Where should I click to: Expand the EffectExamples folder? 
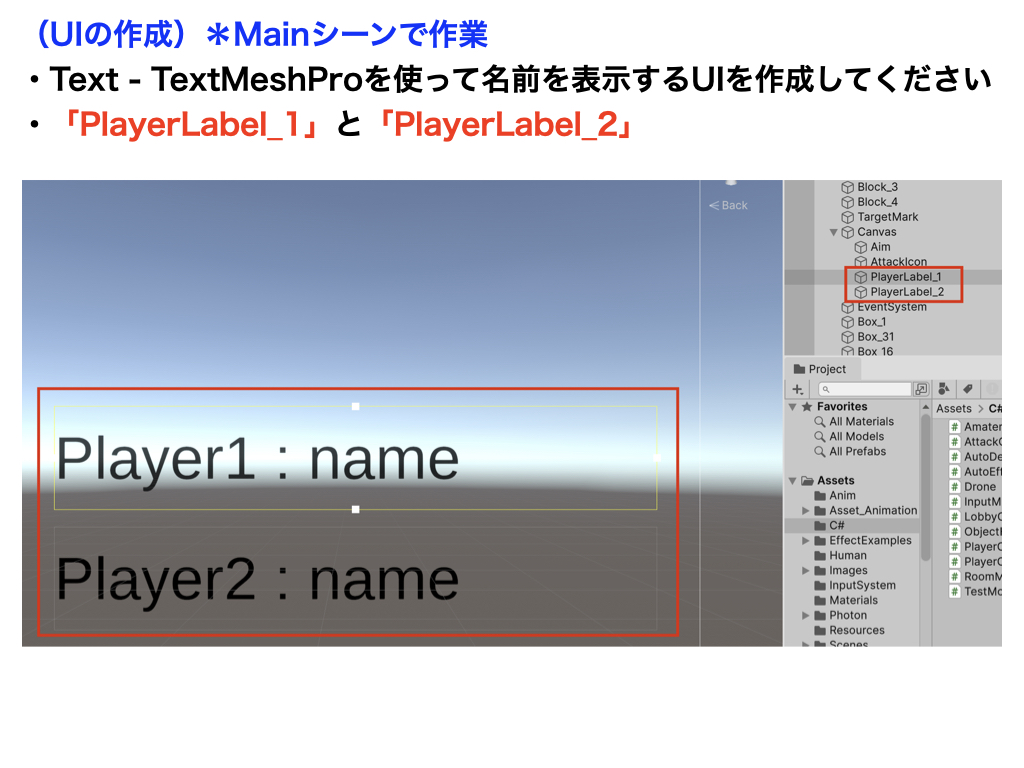click(x=806, y=541)
